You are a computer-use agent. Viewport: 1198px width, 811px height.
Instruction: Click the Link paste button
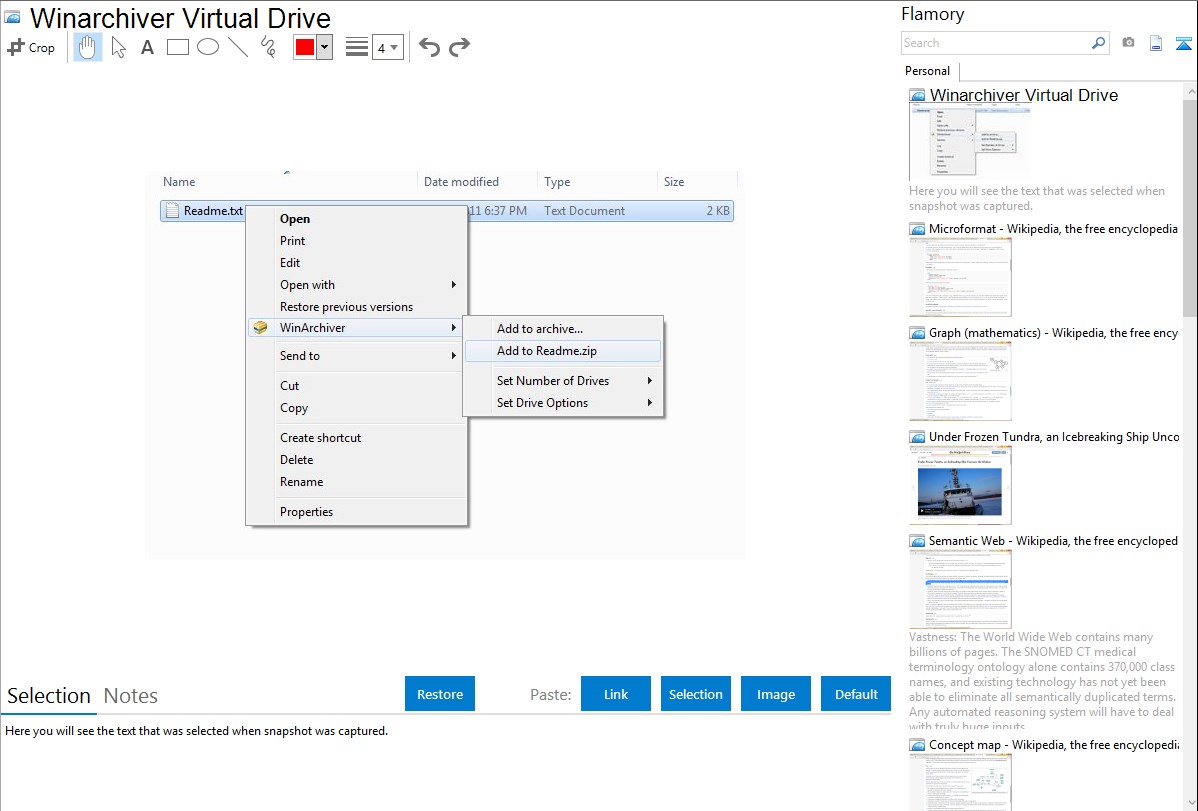[x=616, y=694]
